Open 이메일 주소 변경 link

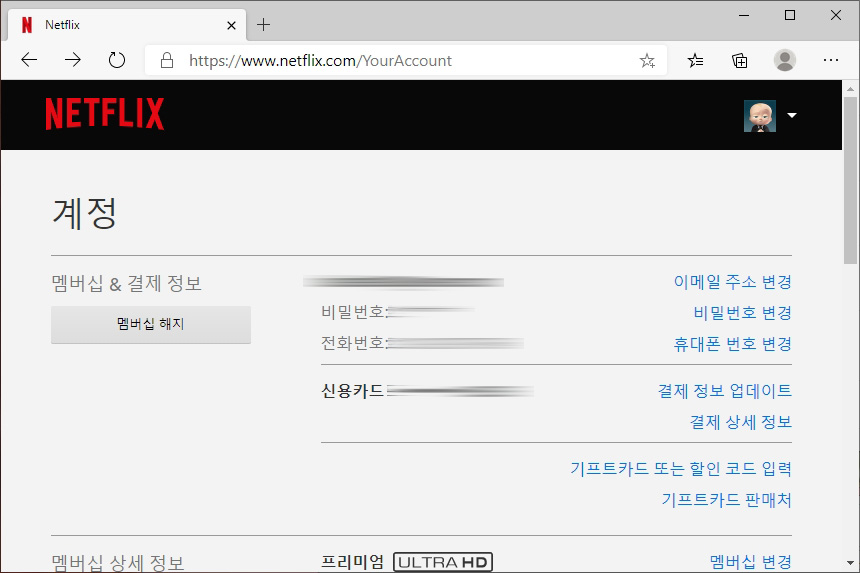(732, 282)
